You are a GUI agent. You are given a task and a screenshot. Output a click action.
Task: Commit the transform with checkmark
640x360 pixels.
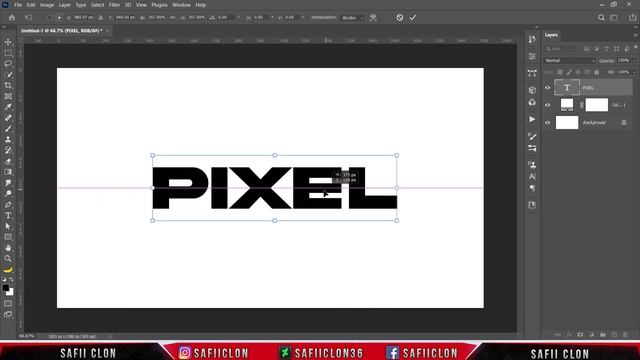413,18
